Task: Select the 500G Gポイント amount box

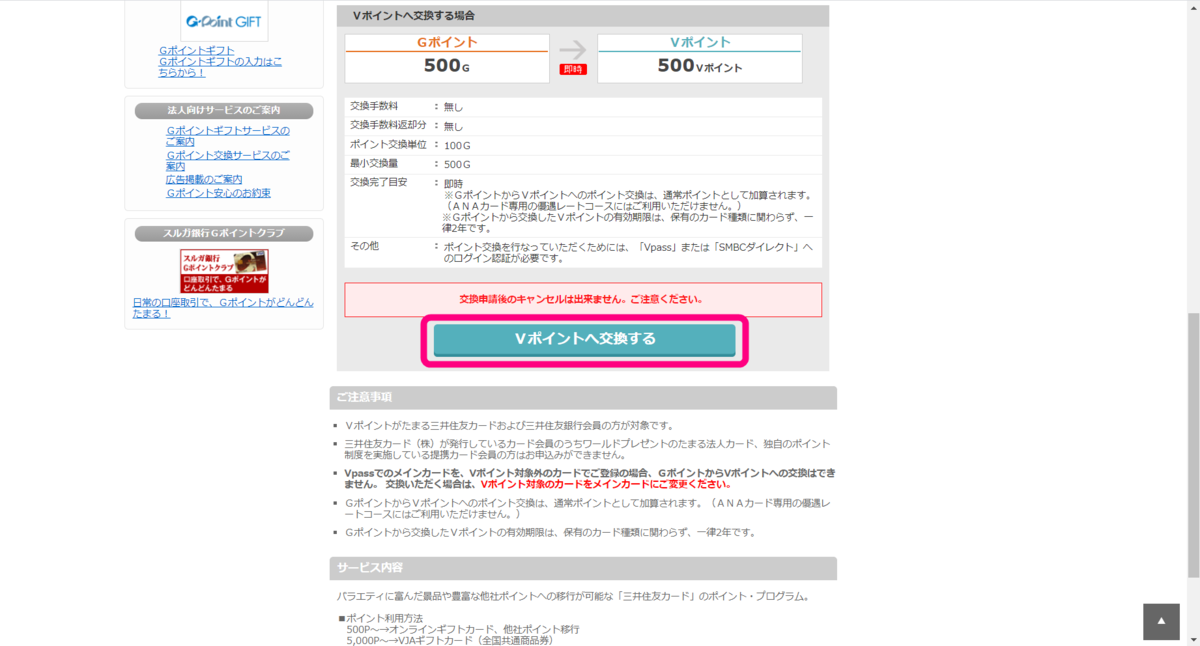Action: (447, 59)
